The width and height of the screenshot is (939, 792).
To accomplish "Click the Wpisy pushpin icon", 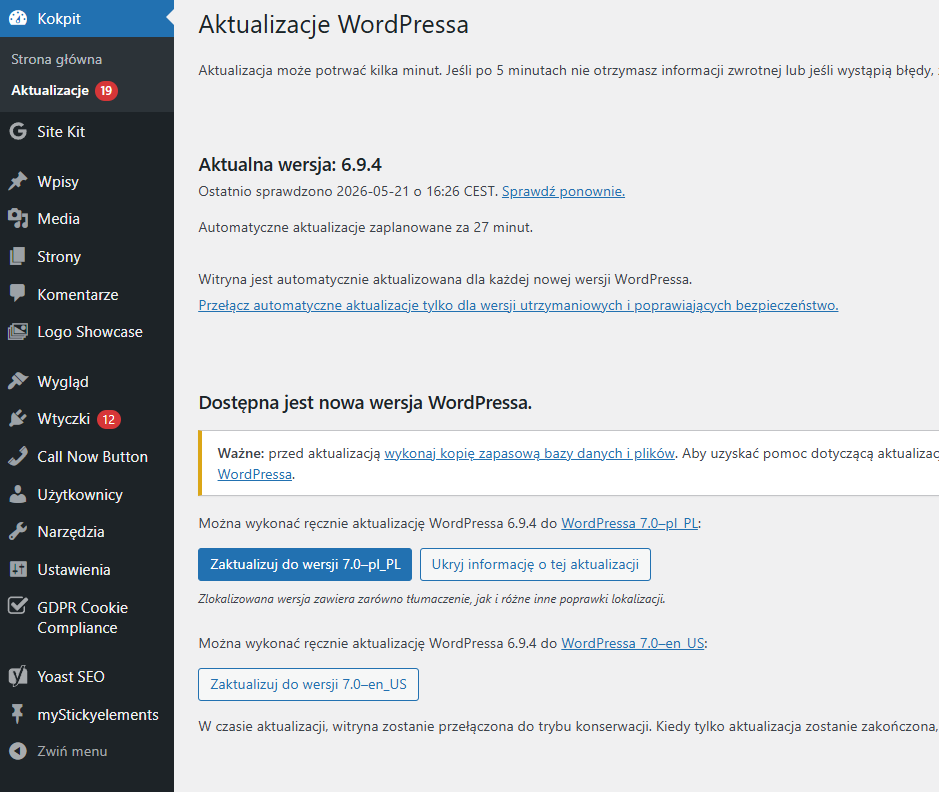I will tap(18, 181).
